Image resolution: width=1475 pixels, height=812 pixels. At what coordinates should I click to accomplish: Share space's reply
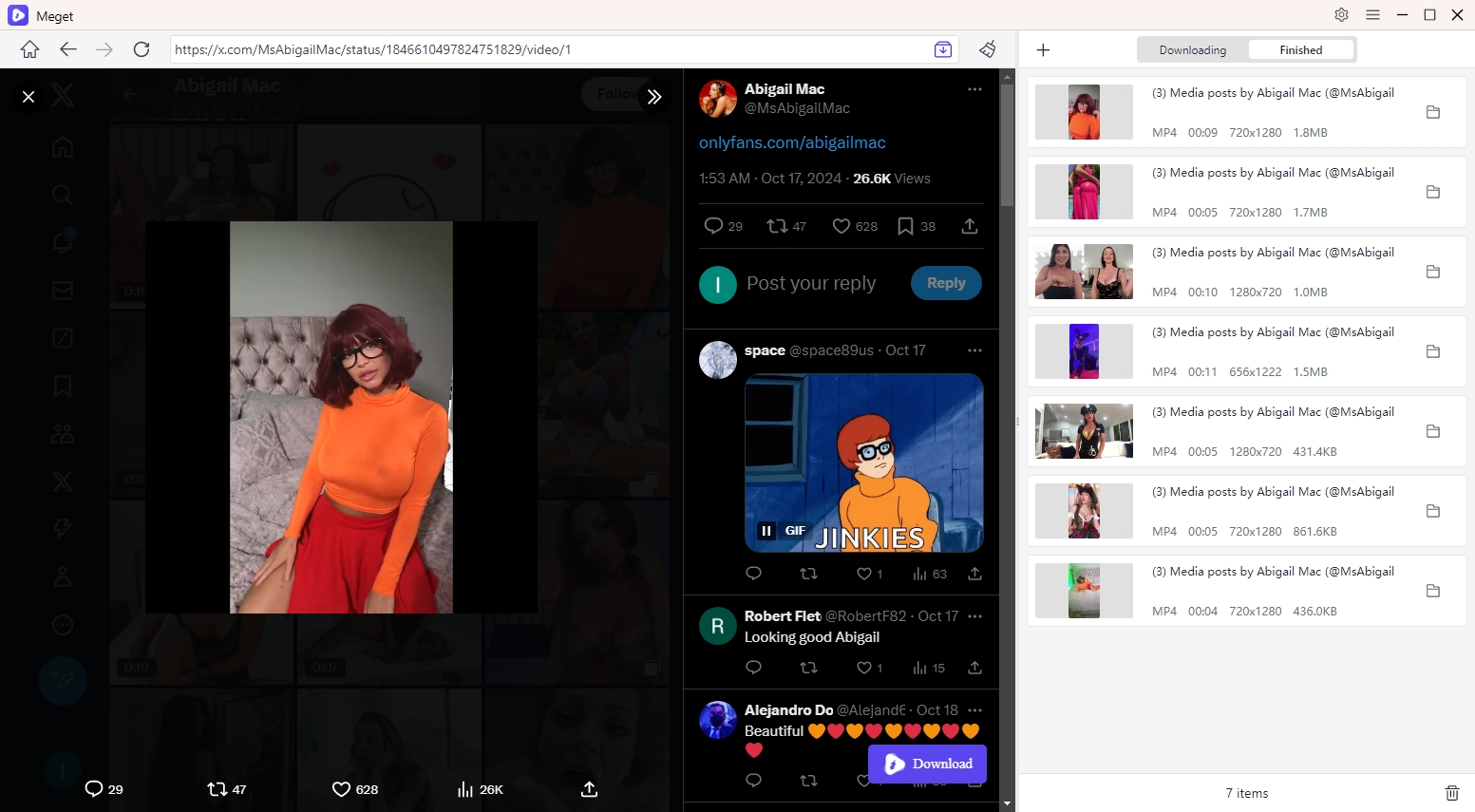[x=974, y=574]
